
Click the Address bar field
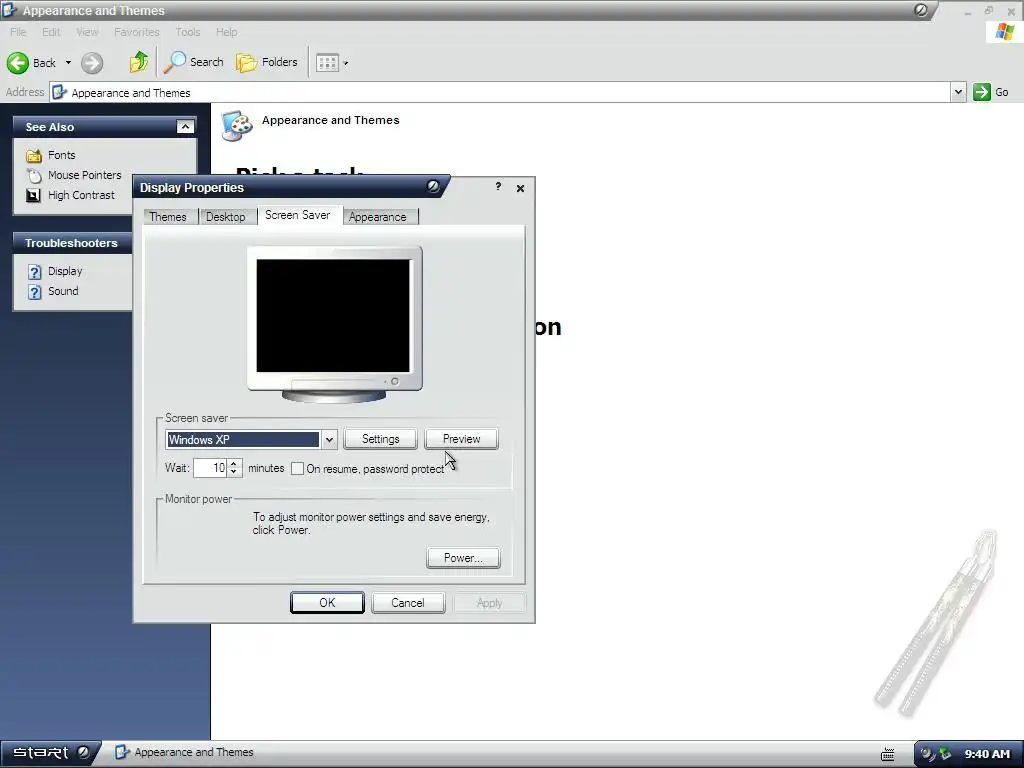tap(500, 92)
